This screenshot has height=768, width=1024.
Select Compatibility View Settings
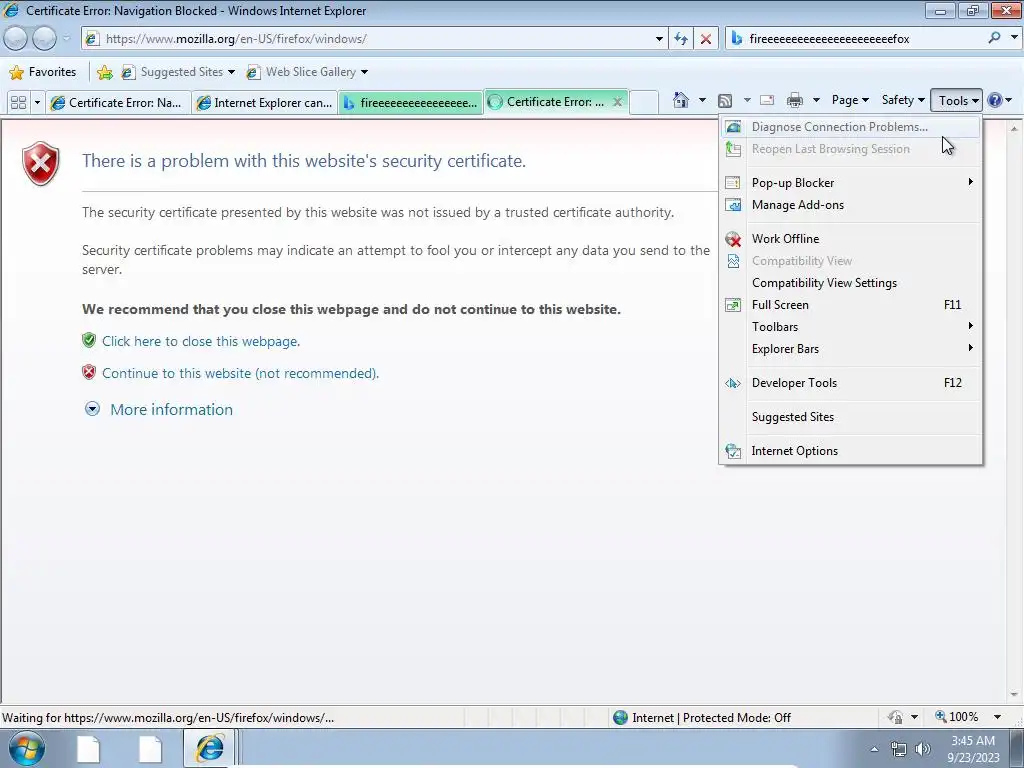850,283
